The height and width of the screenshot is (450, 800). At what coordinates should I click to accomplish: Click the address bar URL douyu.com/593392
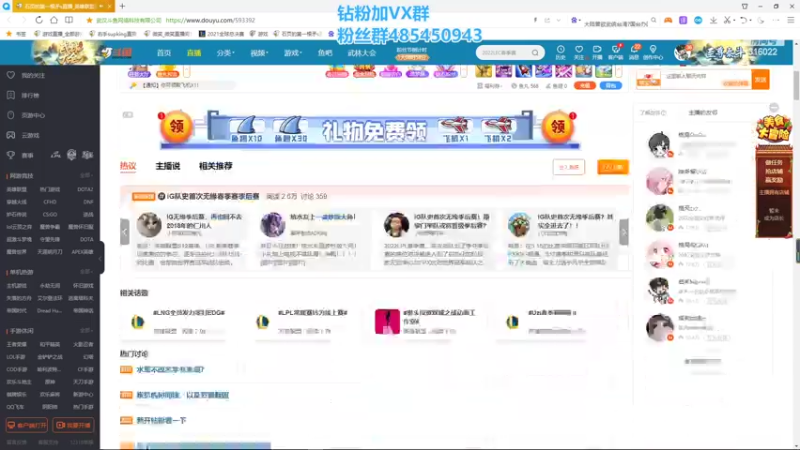[x=210, y=20]
